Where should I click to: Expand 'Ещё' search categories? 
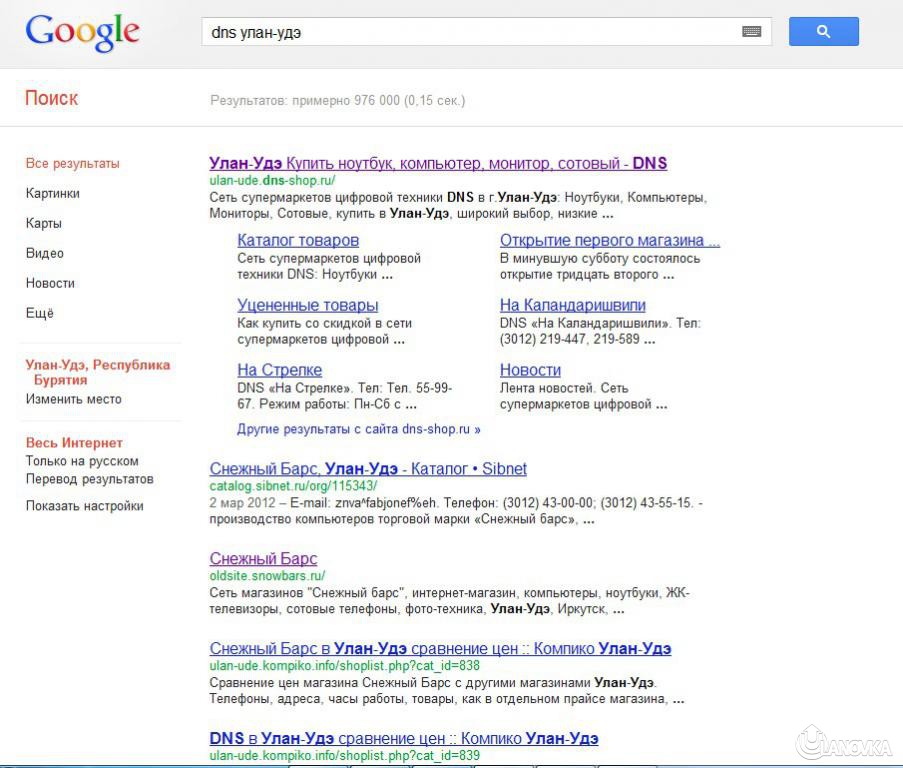[40, 313]
